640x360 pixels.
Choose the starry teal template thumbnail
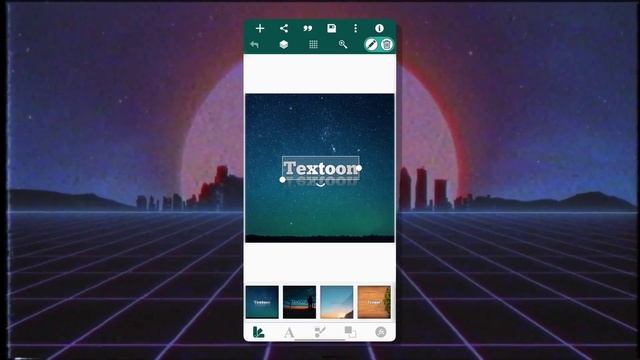[262, 302]
